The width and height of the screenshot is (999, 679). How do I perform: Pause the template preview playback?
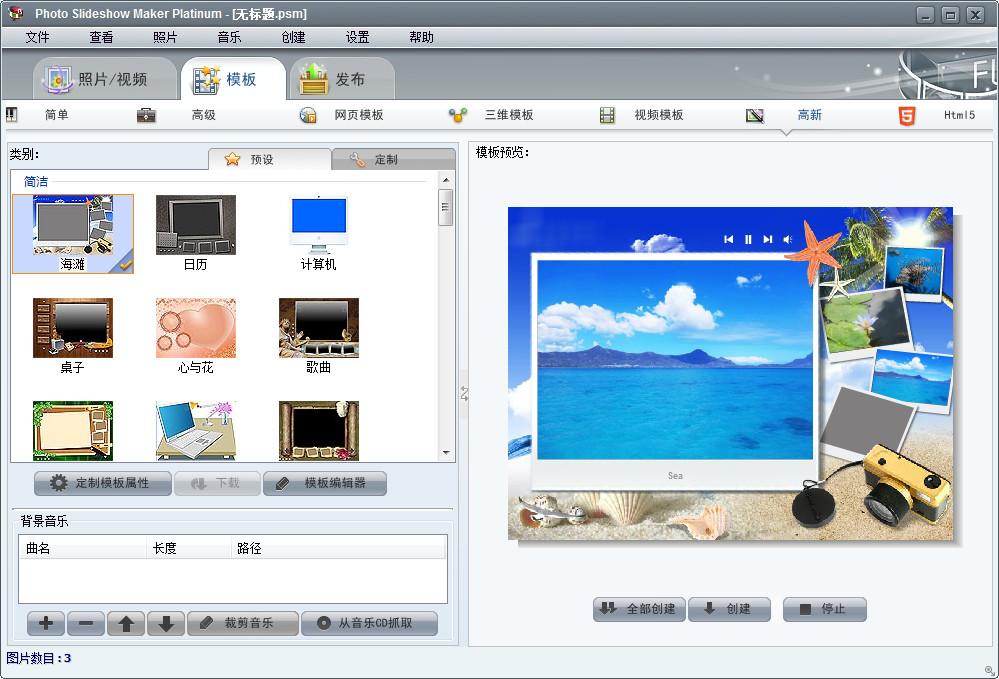click(748, 239)
